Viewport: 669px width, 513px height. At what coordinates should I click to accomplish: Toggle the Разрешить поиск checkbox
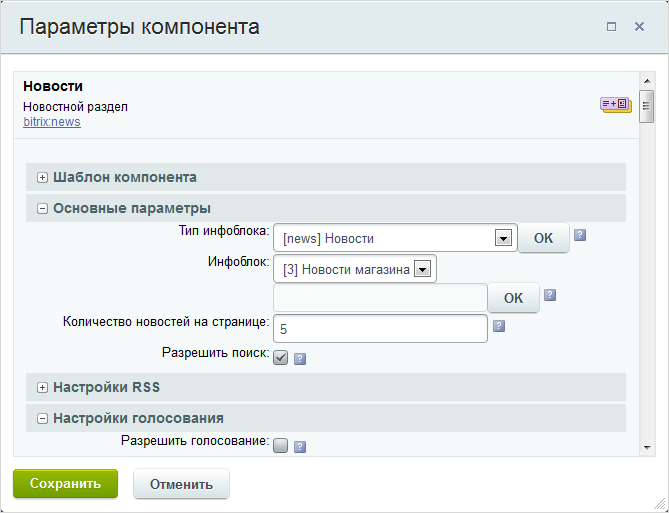click(x=281, y=358)
